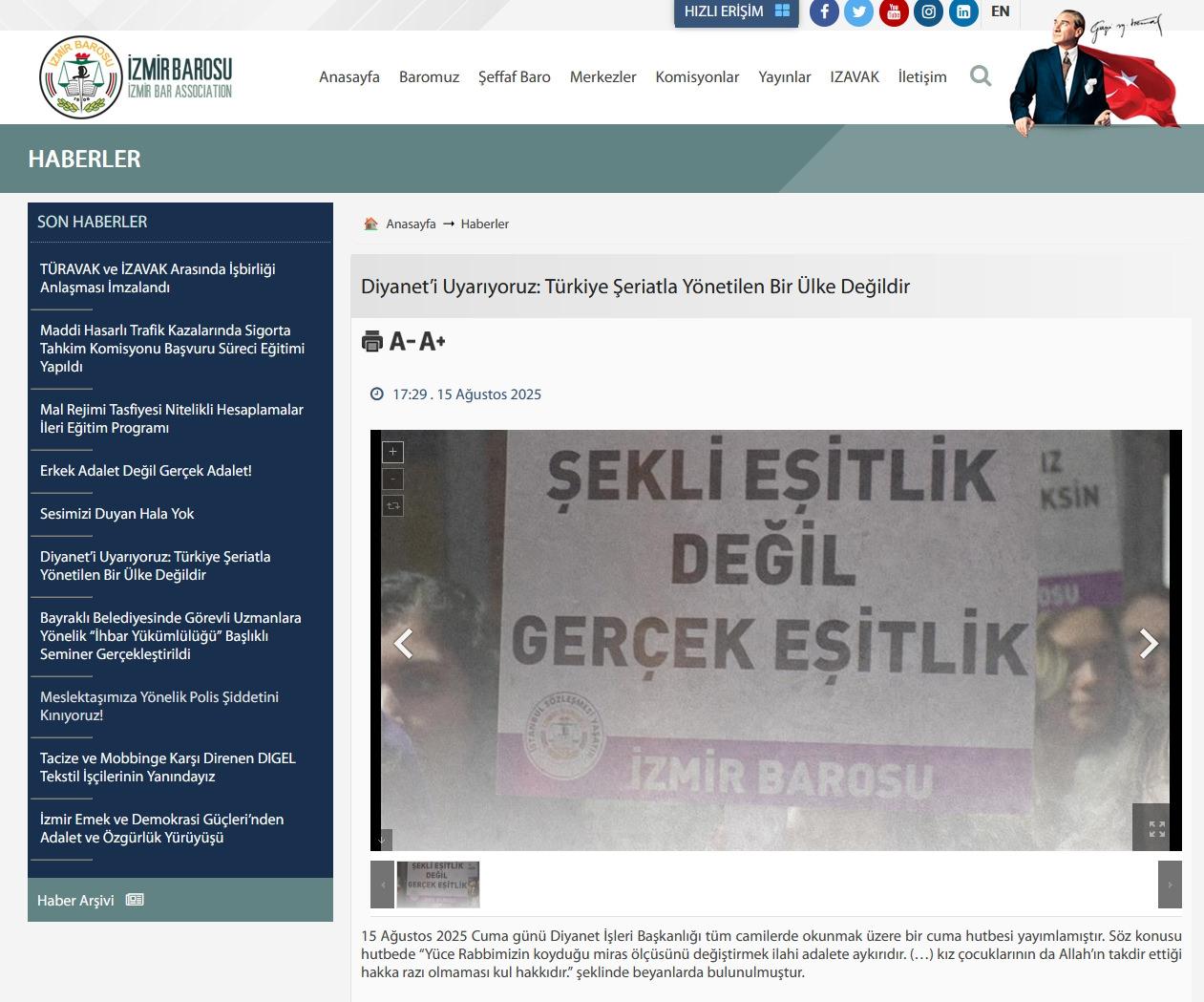Open the Twitter icon in header
Viewport: 1204px width, 1002px height.
click(x=858, y=12)
